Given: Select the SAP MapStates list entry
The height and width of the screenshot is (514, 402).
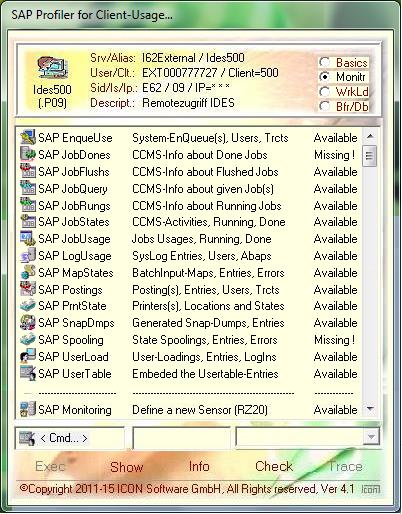Looking at the screenshot, I should [189, 273].
